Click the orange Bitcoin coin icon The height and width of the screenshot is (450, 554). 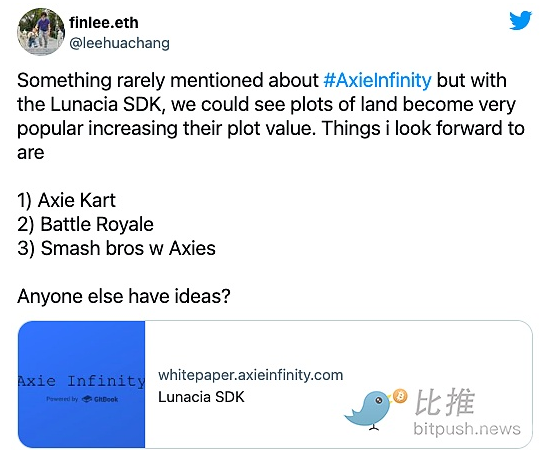pos(400,396)
